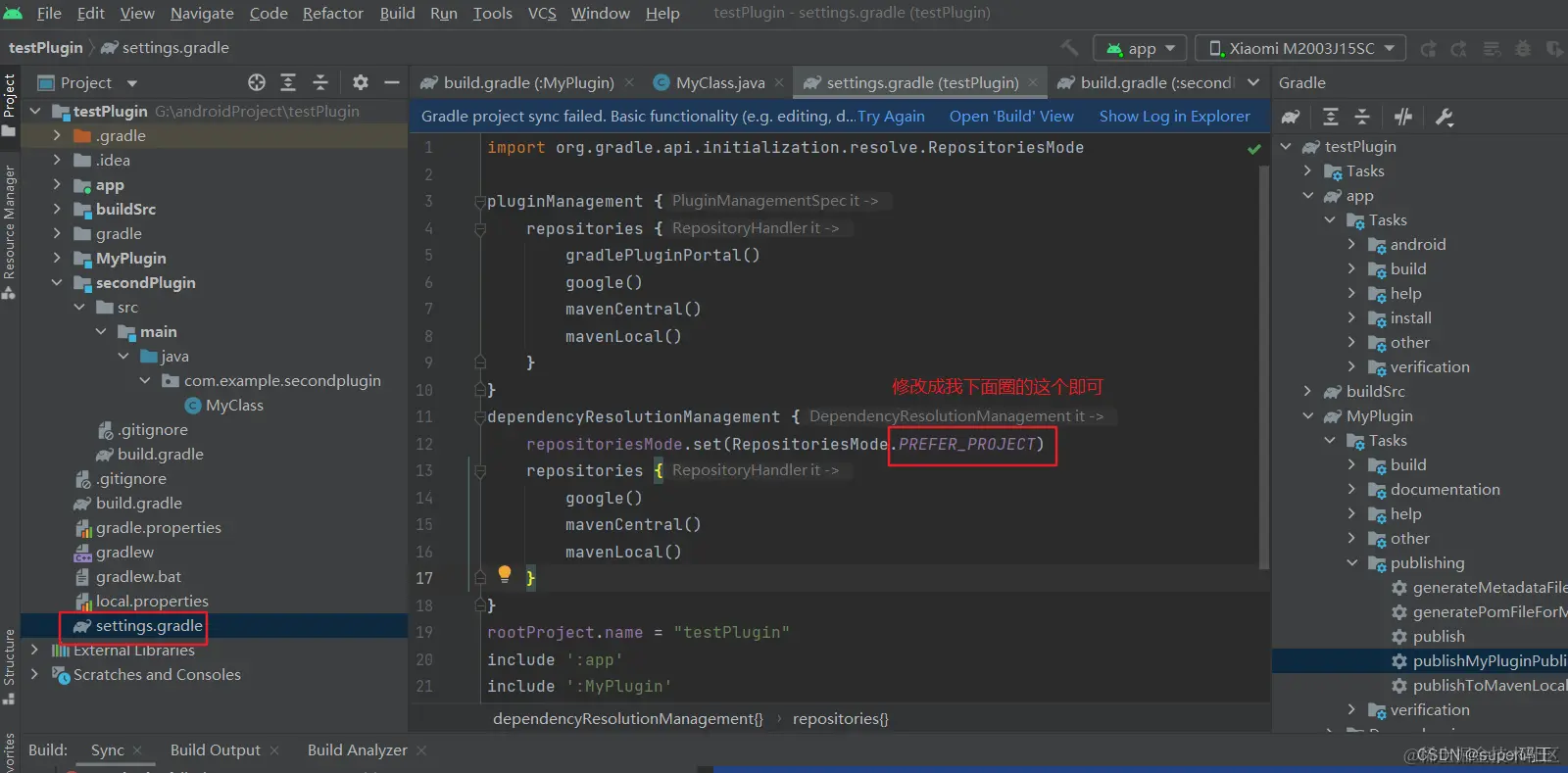Expand Scratches and Consoles node
Screen dimensions: 1568x773
click(x=35, y=674)
